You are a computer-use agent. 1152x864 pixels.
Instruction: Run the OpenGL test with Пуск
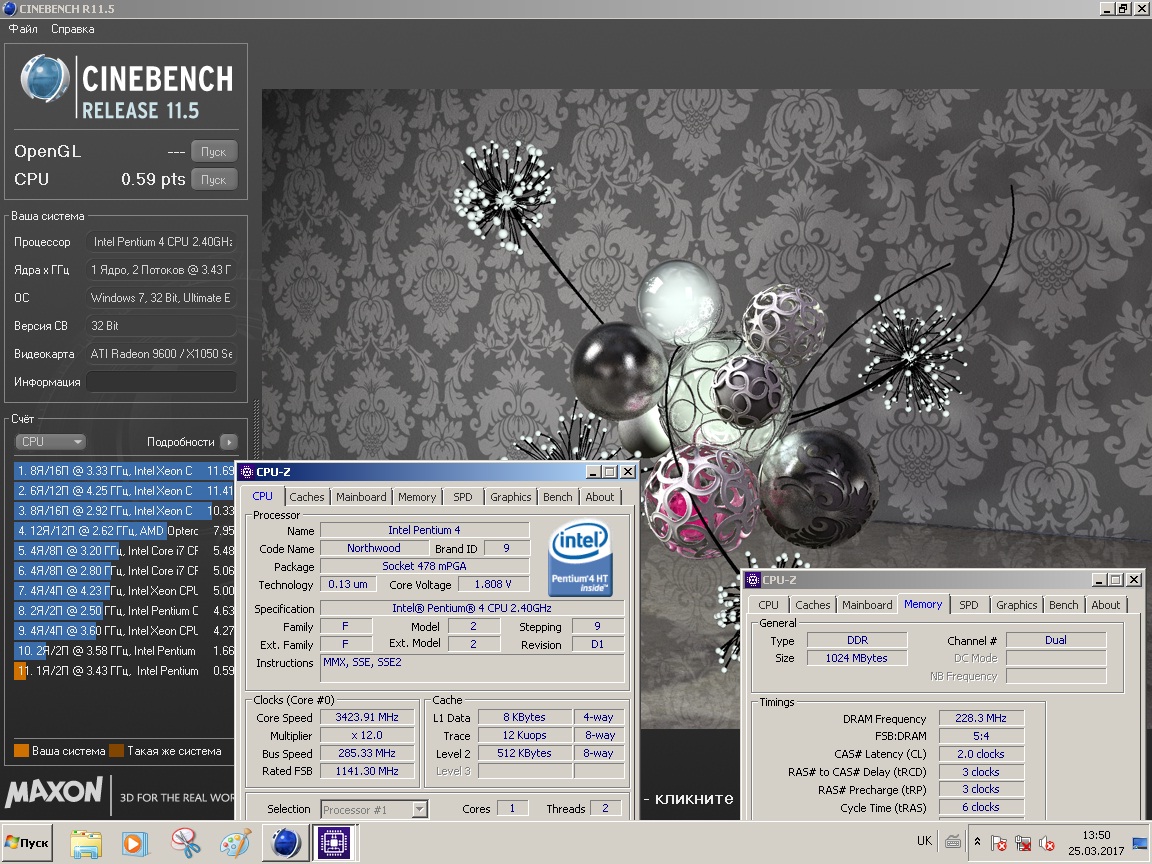[214, 151]
